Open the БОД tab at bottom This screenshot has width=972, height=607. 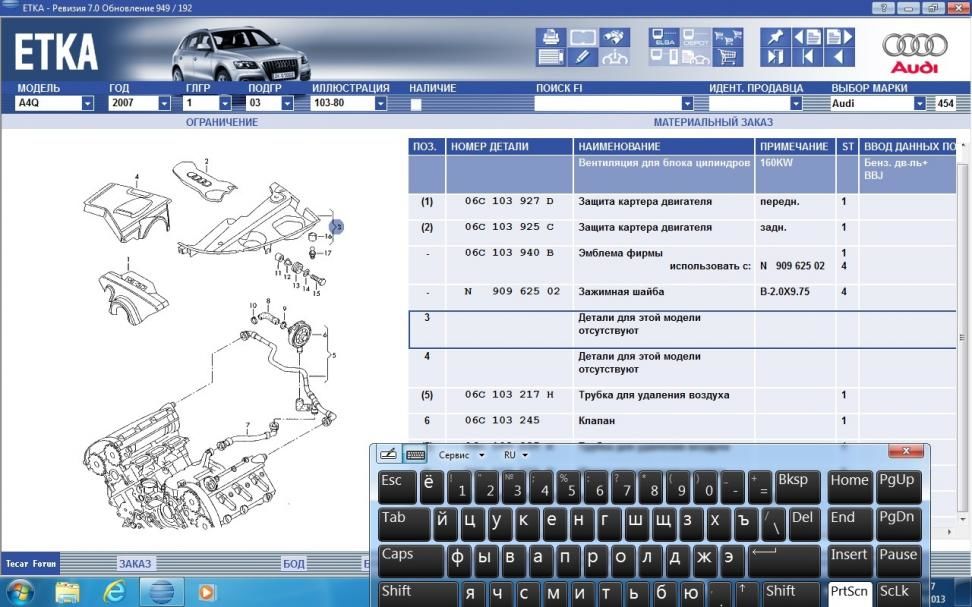(x=293, y=564)
